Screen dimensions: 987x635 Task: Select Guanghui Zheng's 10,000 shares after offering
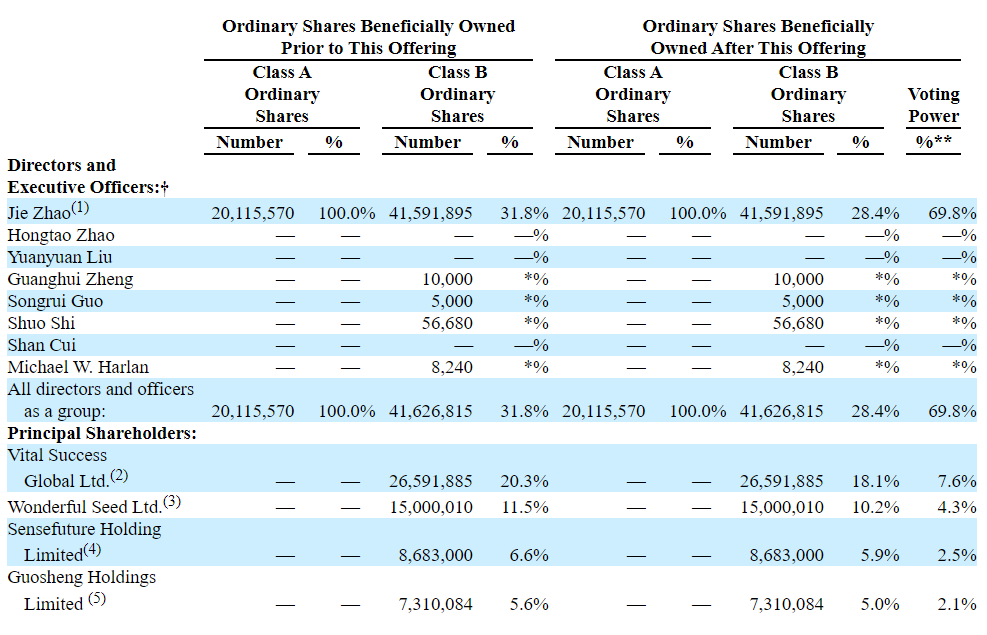tap(799, 279)
